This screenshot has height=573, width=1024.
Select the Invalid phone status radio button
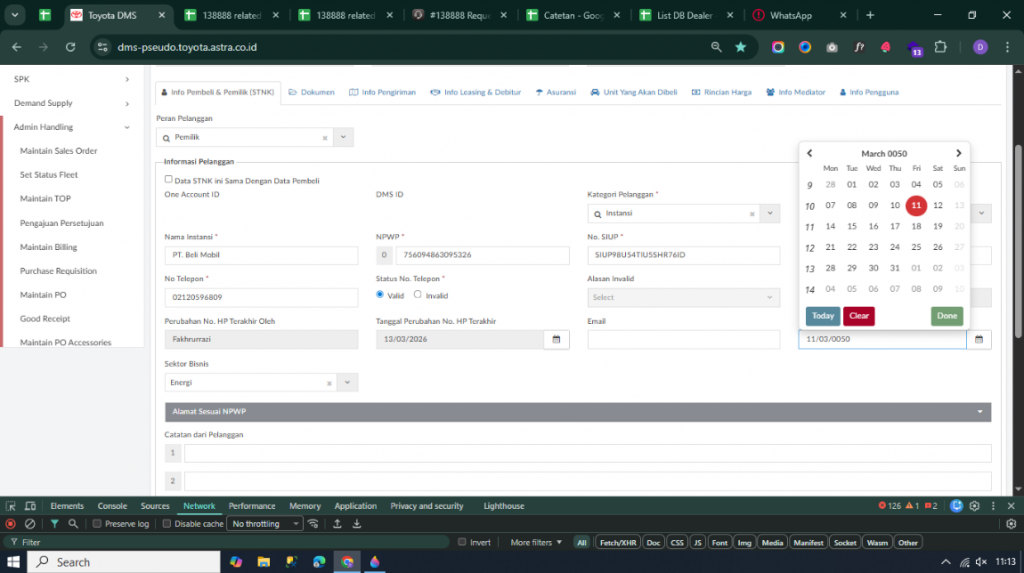[x=418, y=295]
